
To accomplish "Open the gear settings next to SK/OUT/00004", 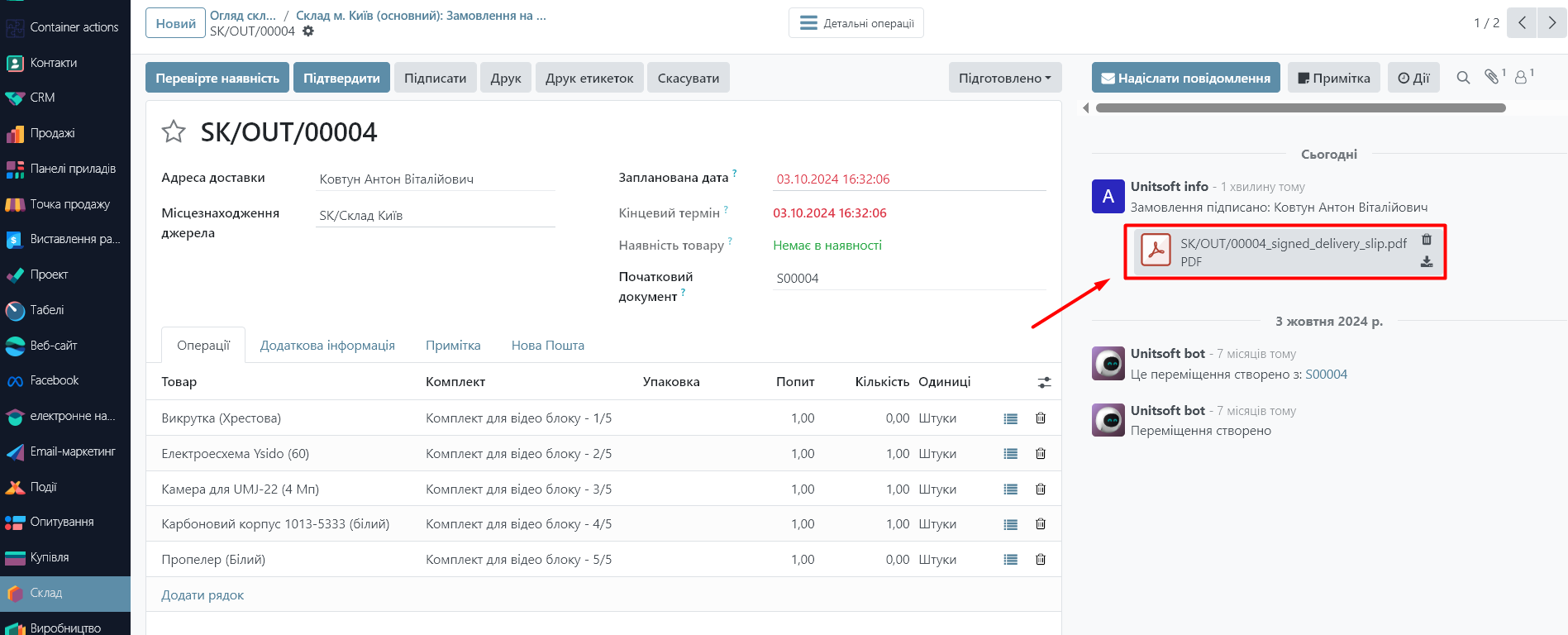I will point(308,31).
